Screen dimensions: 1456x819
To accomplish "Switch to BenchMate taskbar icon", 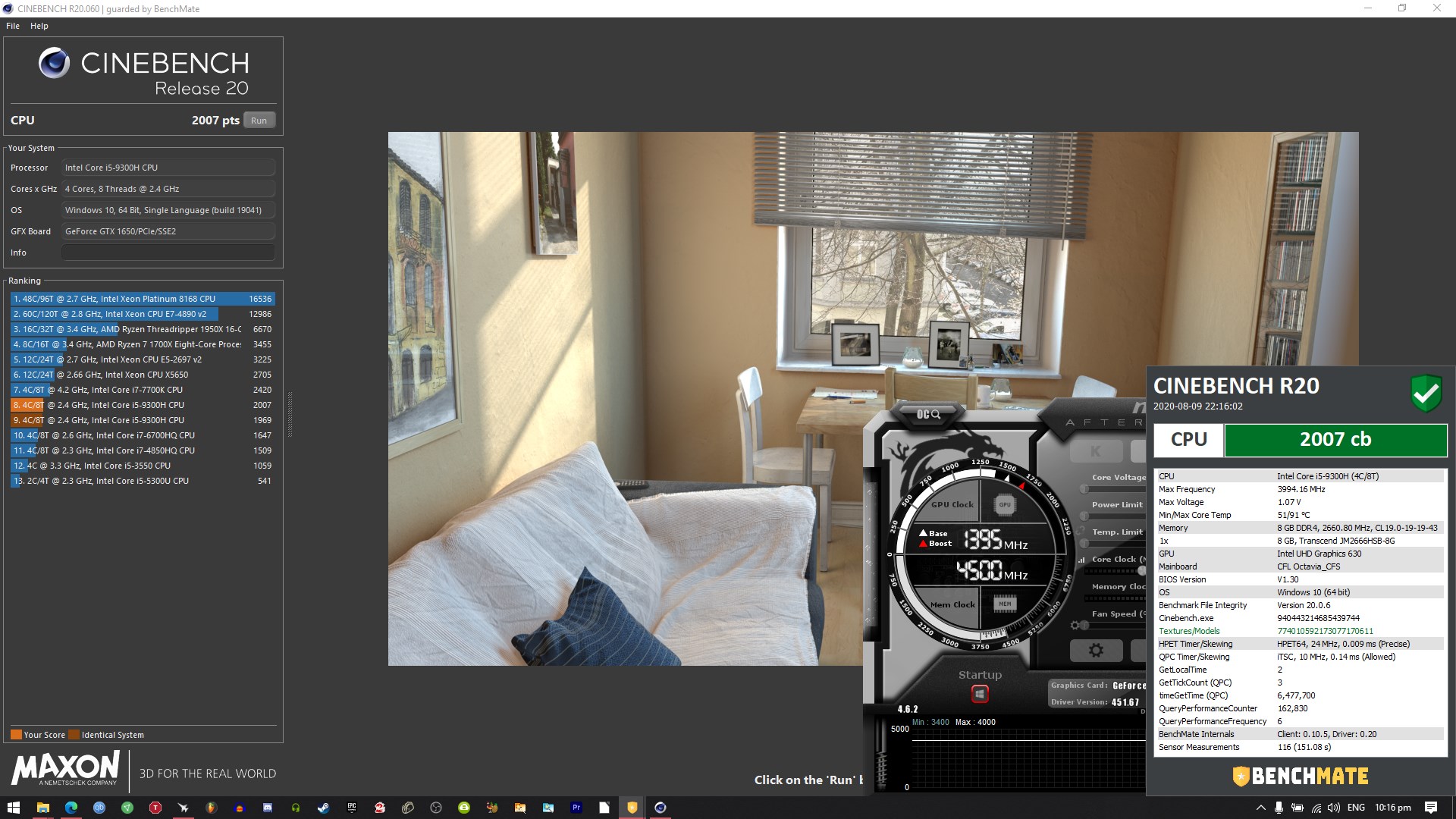I will point(632,808).
